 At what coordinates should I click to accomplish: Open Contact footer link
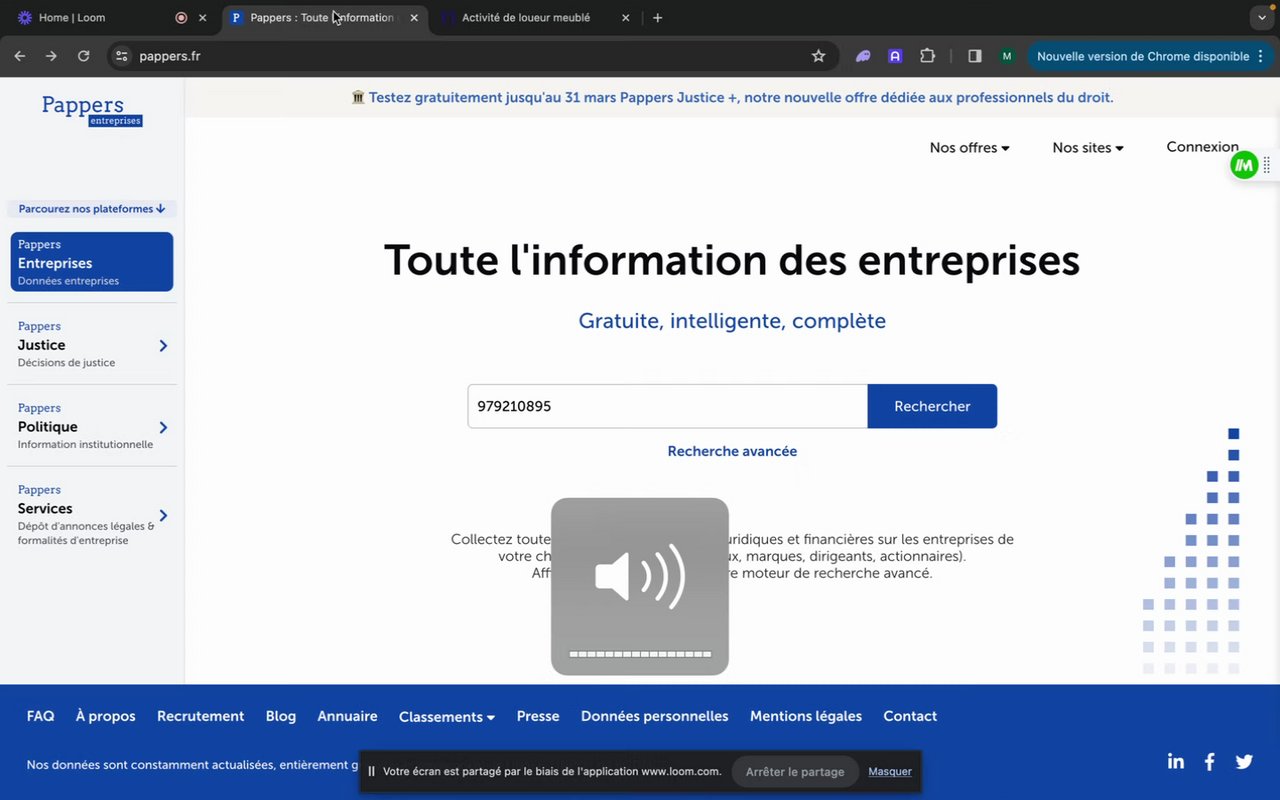pos(910,716)
